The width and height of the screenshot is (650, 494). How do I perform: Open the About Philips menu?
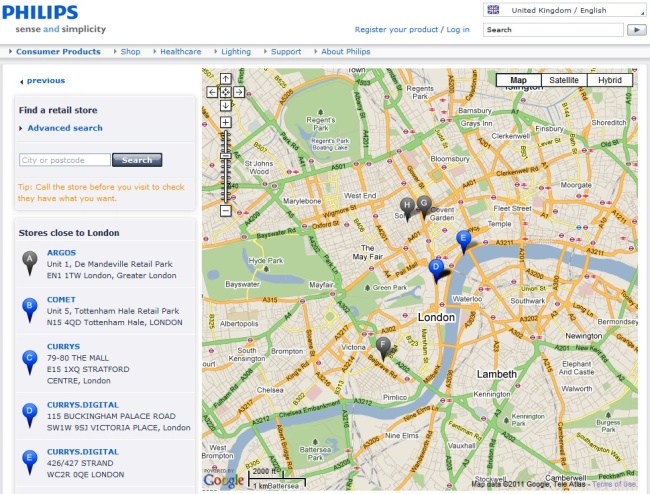tap(346, 51)
